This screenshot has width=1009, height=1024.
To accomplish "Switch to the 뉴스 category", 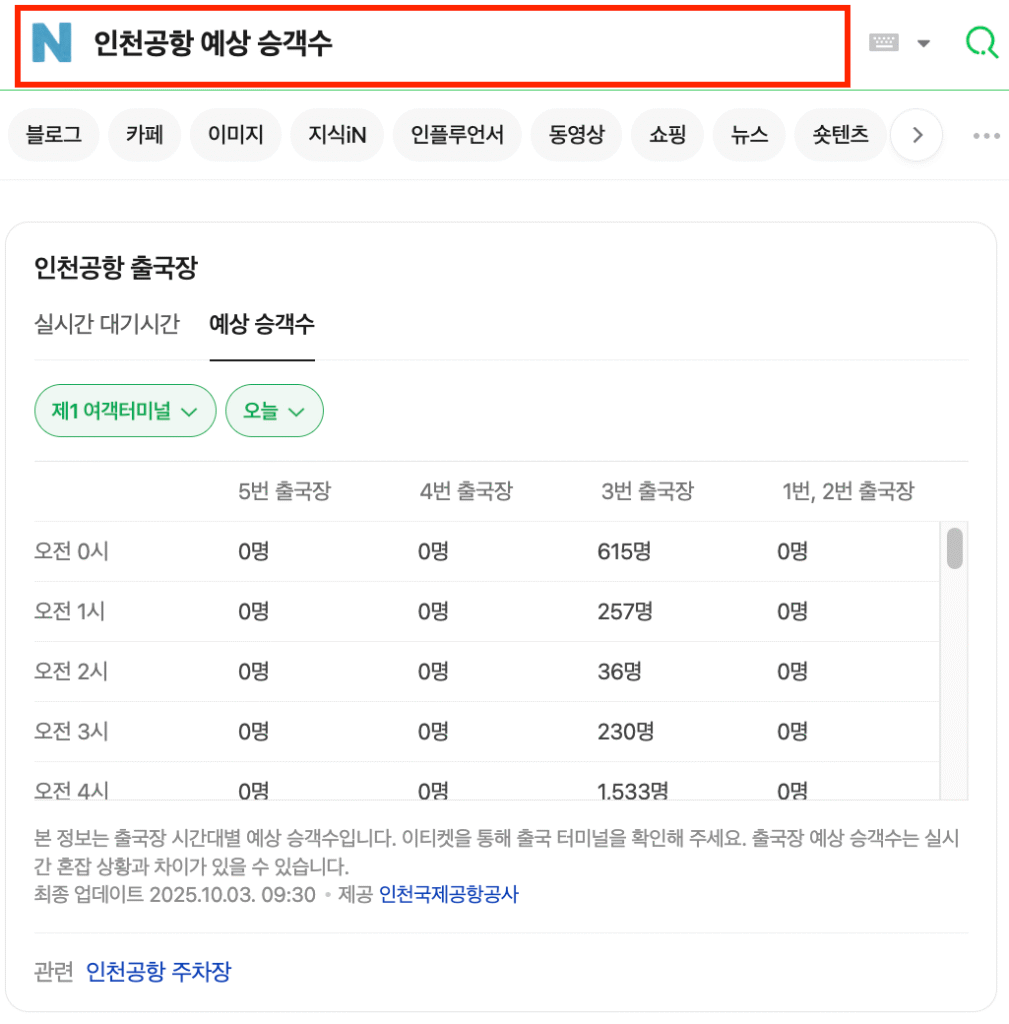I will [749, 135].
